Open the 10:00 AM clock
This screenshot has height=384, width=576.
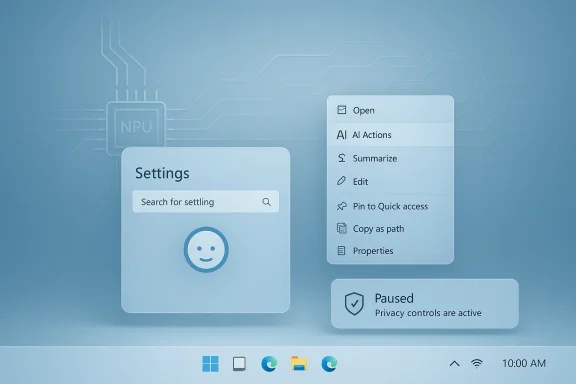pos(524,363)
